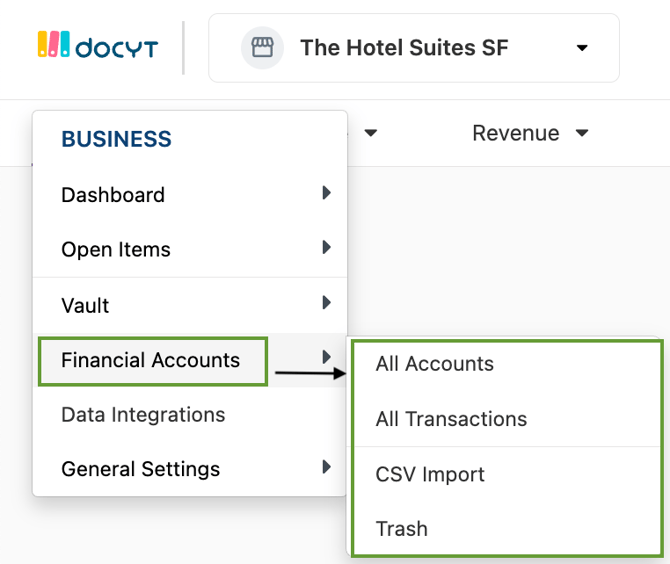Choose All Transactions from the submenu
Image resolution: width=670 pixels, height=564 pixels.
click(451, 419)
